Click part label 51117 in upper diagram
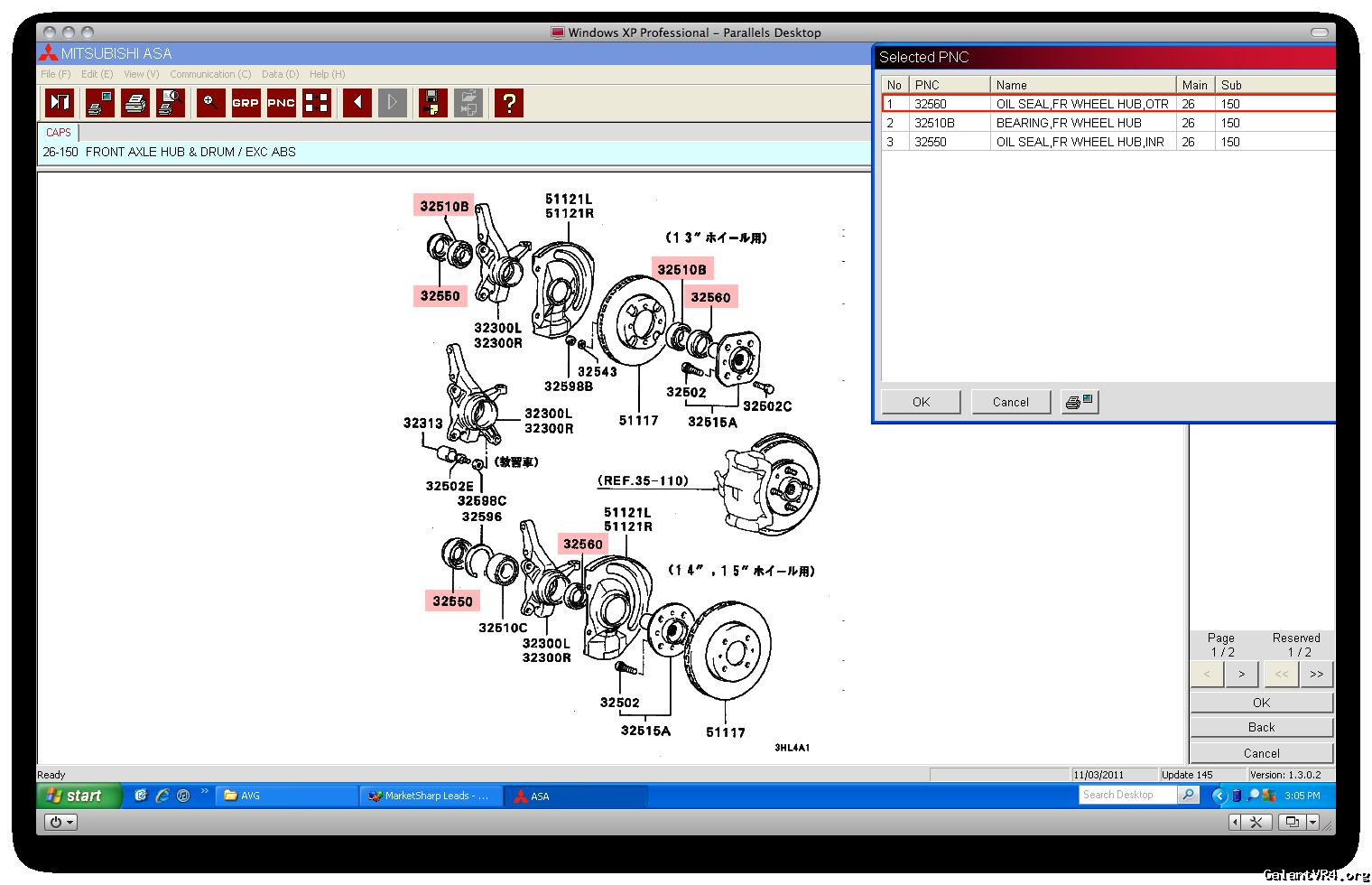 point(638,420)
